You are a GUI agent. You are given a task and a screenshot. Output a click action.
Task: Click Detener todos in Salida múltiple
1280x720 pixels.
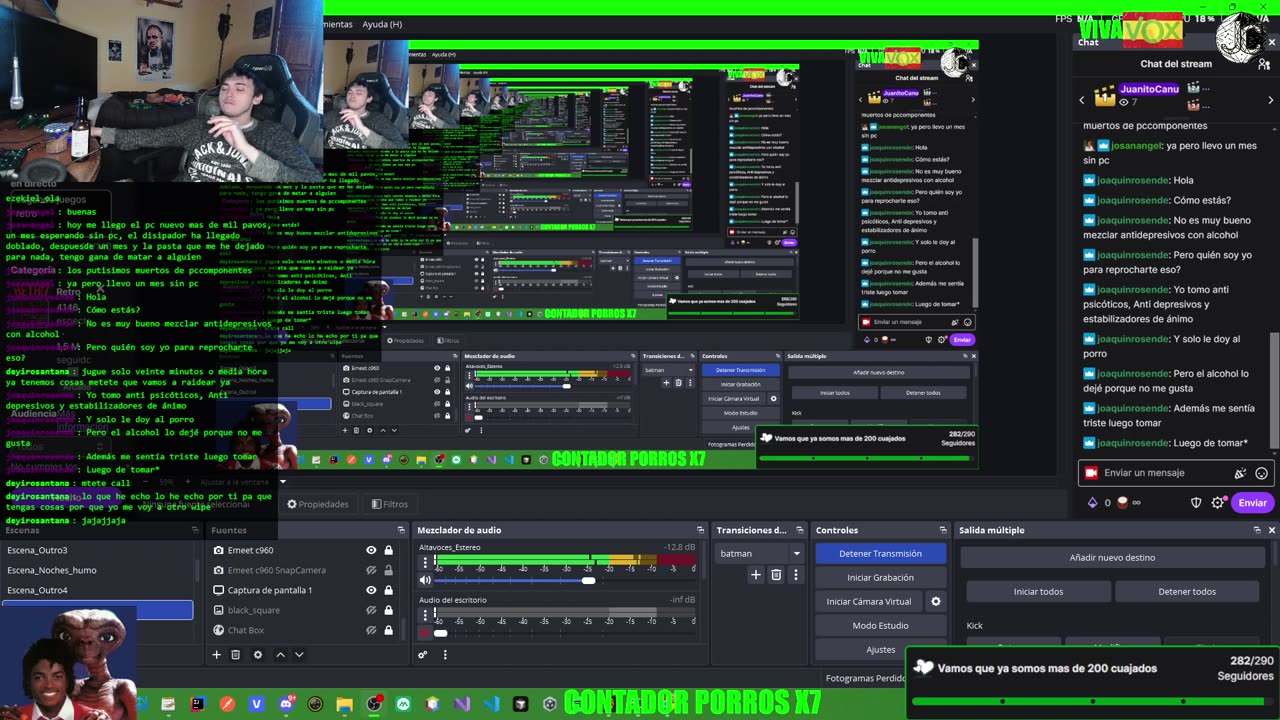click(x=1187, y=591)
